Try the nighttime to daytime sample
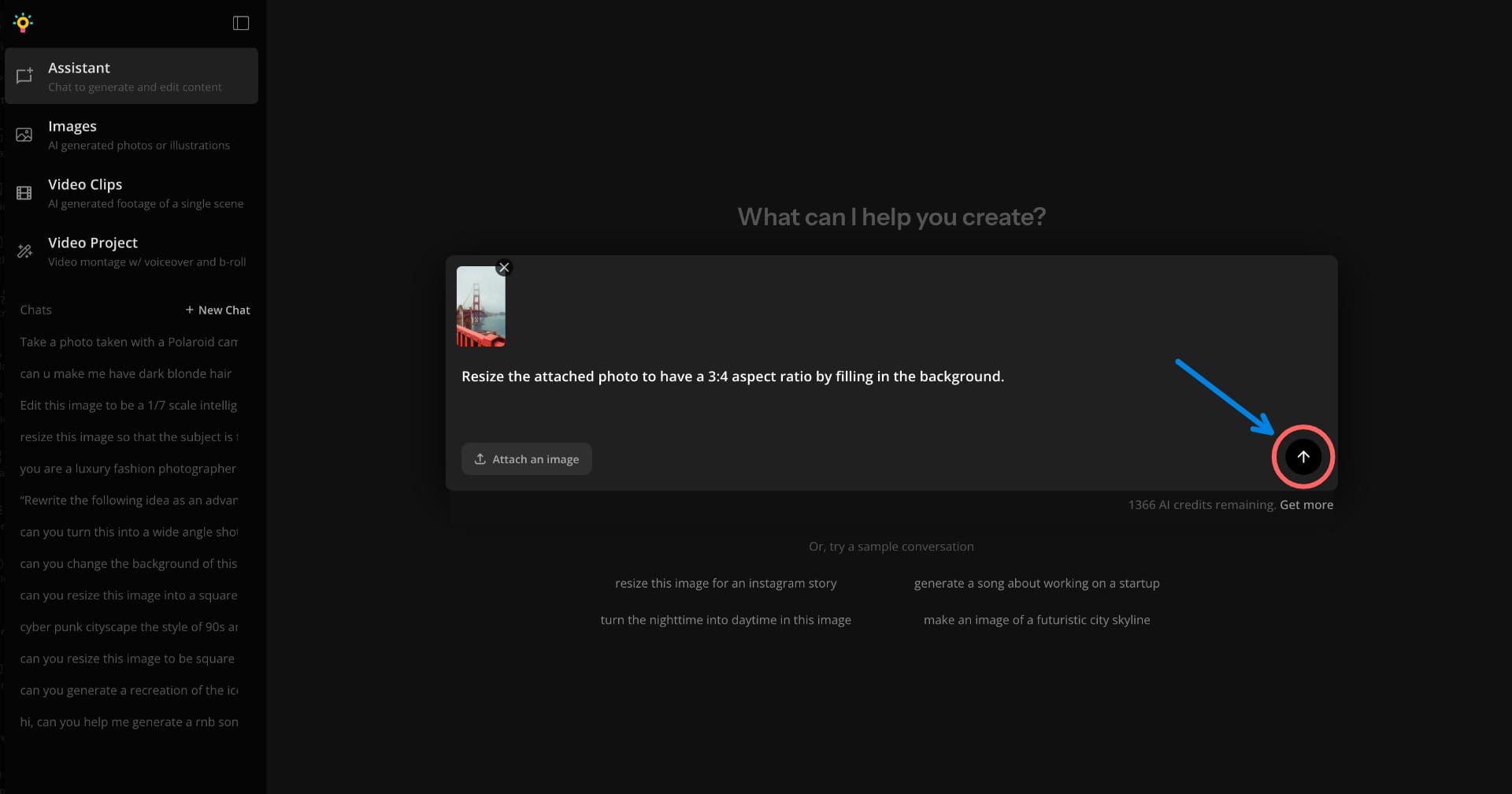The width and height of the screenshot is (1512, 794). click(x=725, y=619)
